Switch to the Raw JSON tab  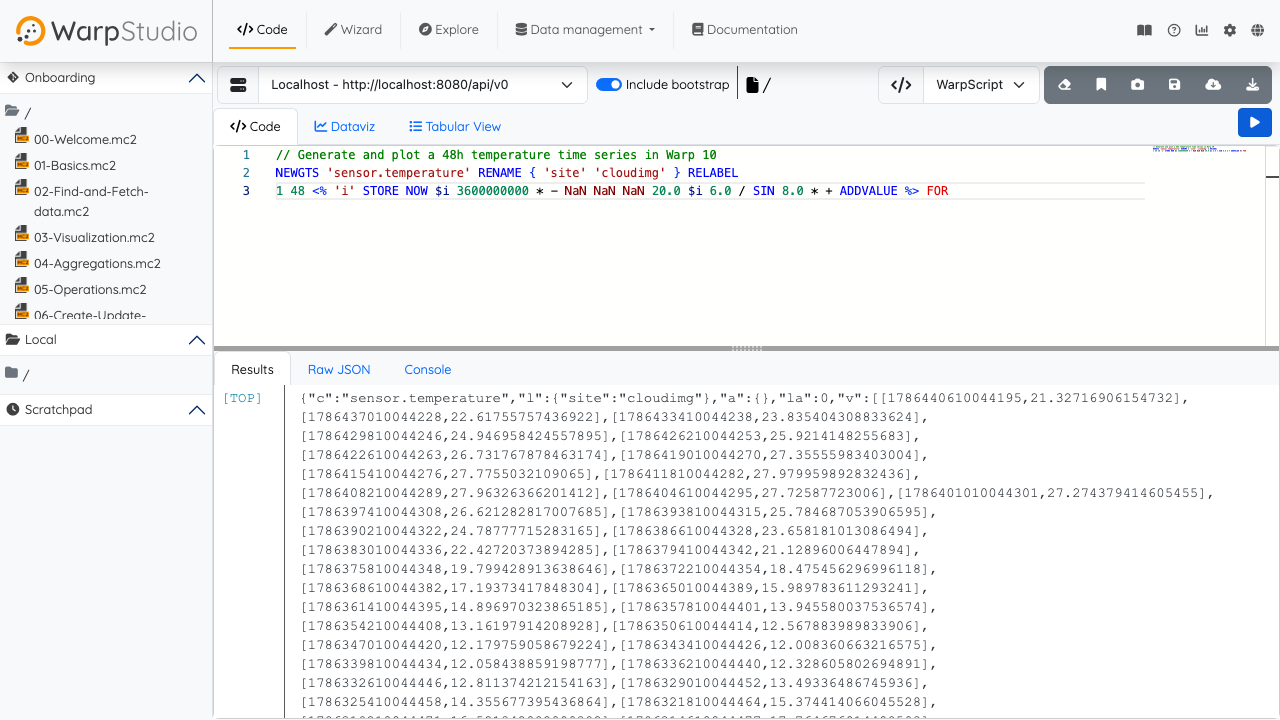pos(339,370)
